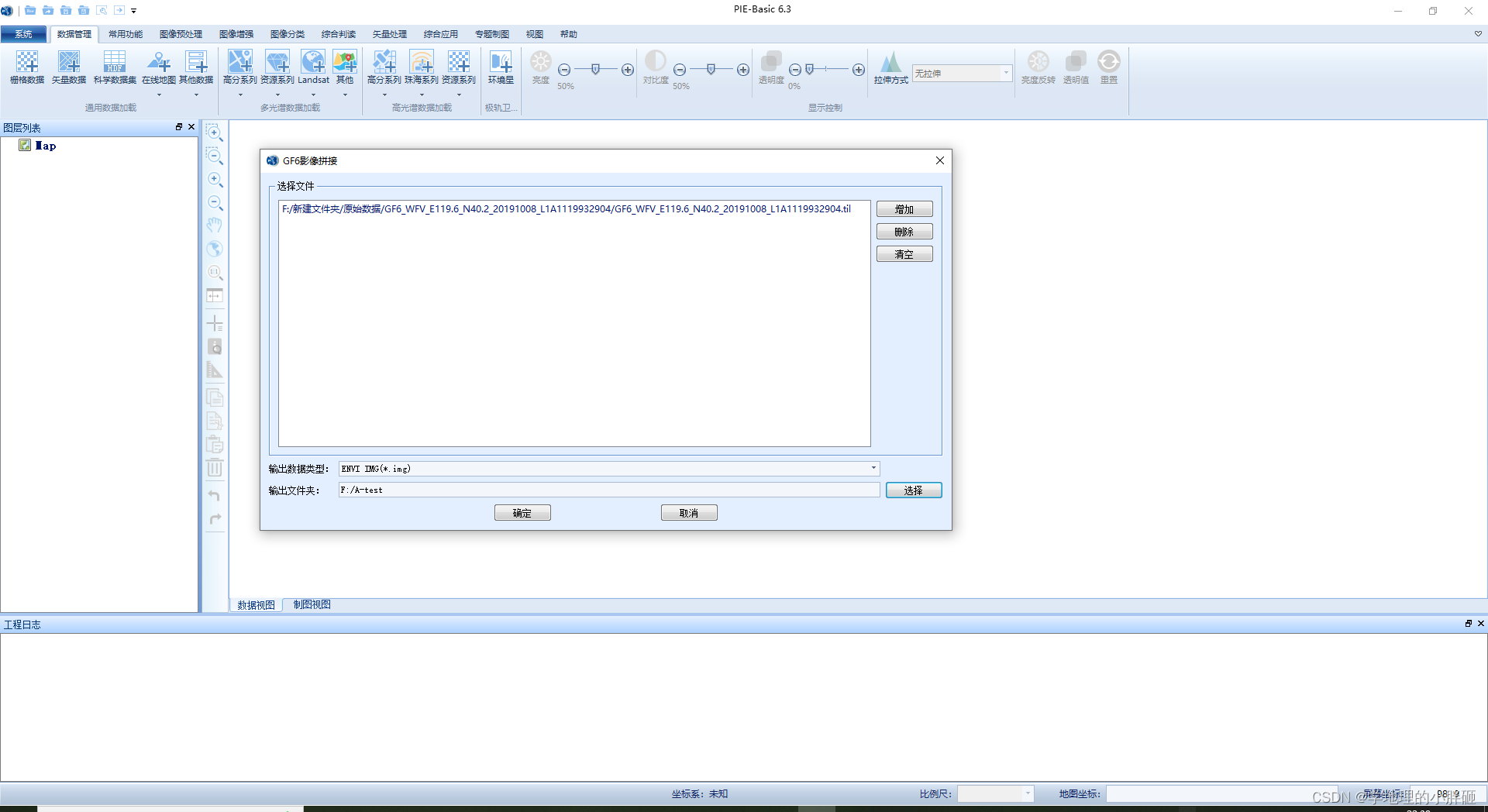Increase transparency with plus button

859,70
